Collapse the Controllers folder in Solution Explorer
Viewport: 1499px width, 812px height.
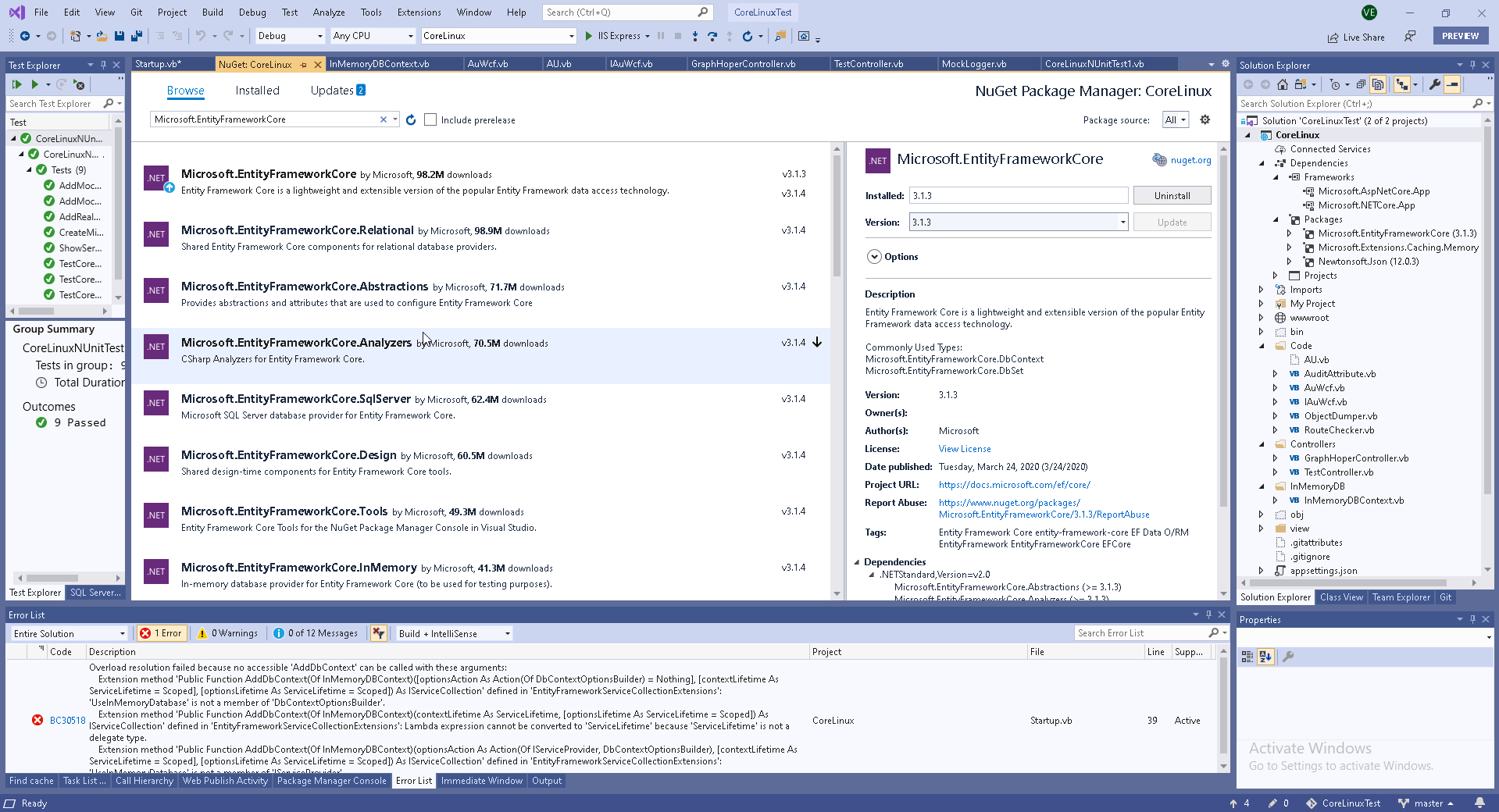1262,444
